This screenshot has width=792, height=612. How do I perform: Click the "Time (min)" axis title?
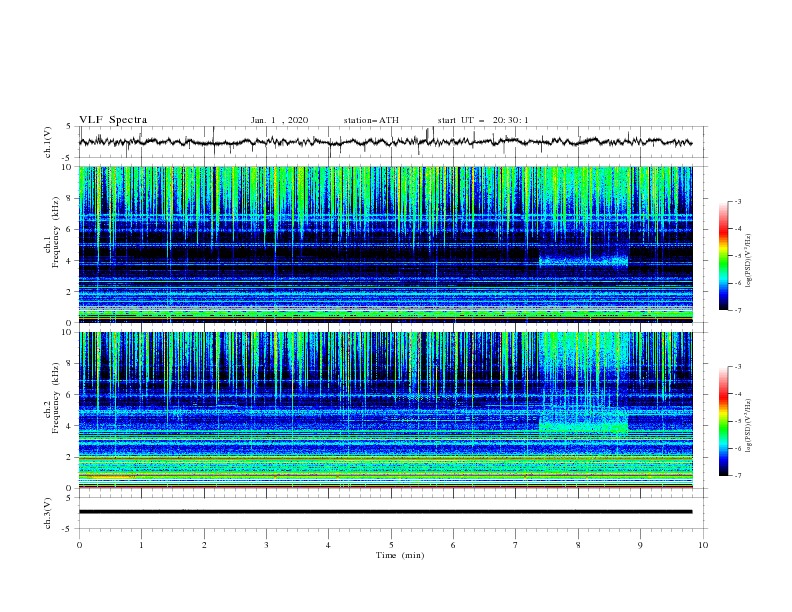(400, 555)
